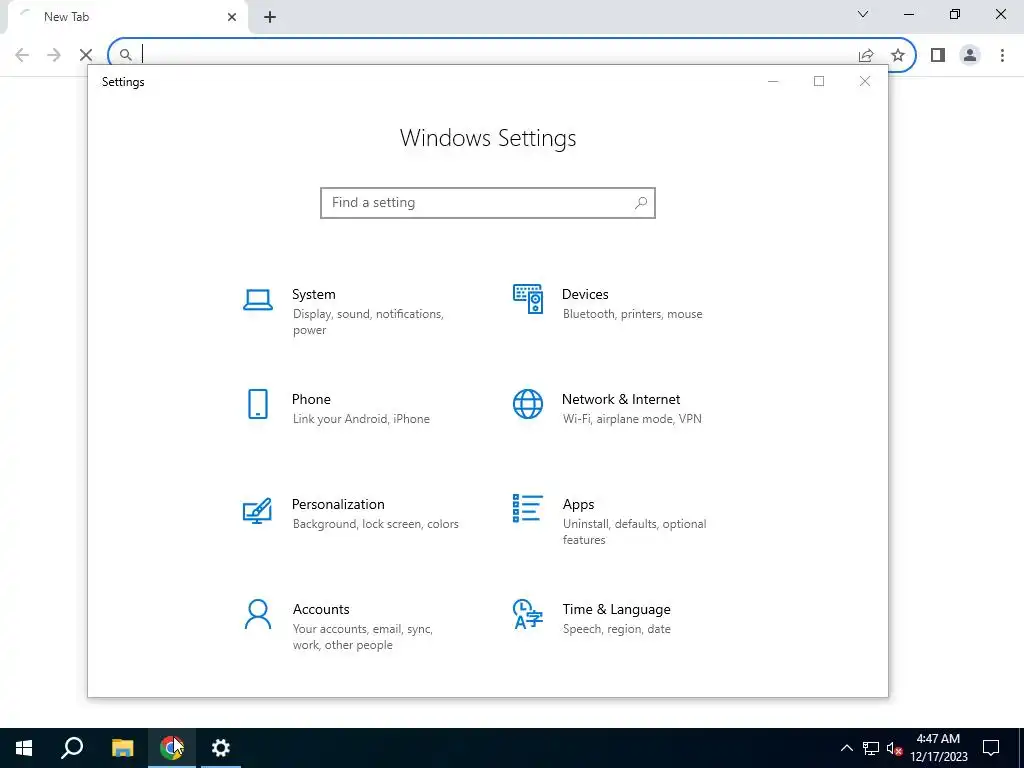
Task: Minimize the Settings window
Action: click(x=773, y=82)
